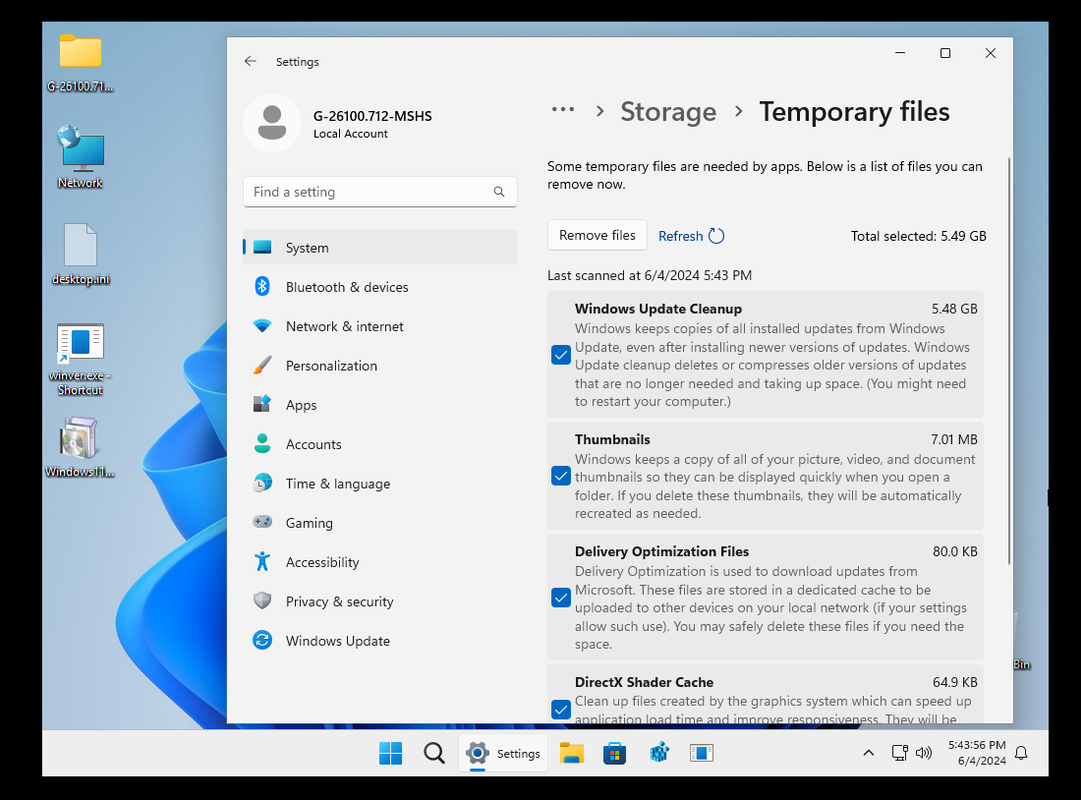The image size is (1081, 800).
Task: Show hidden icons tray chevron
Action: (x=869, y=753)
